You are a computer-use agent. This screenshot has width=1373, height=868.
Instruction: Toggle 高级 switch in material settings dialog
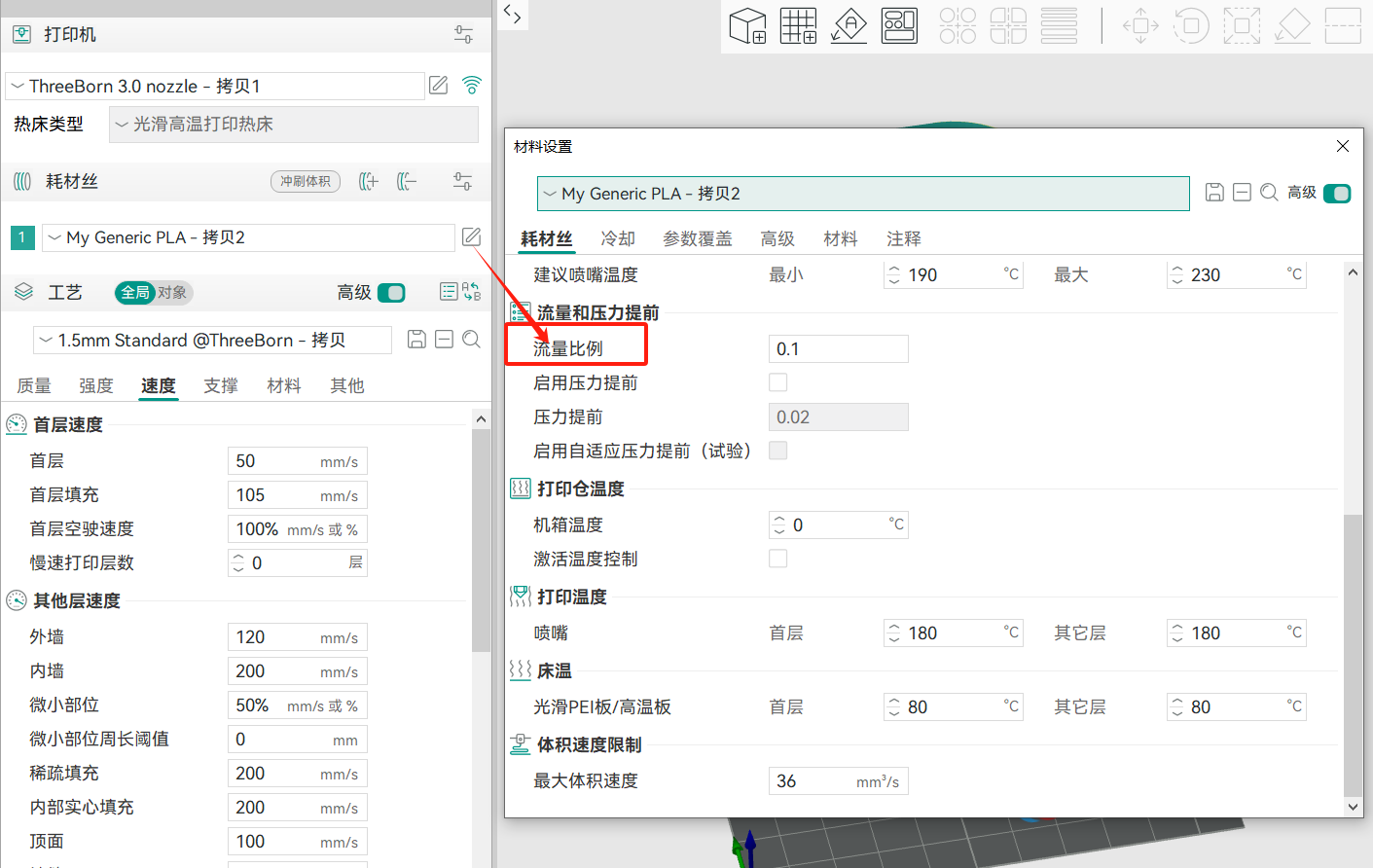(x=1337, y=194)
